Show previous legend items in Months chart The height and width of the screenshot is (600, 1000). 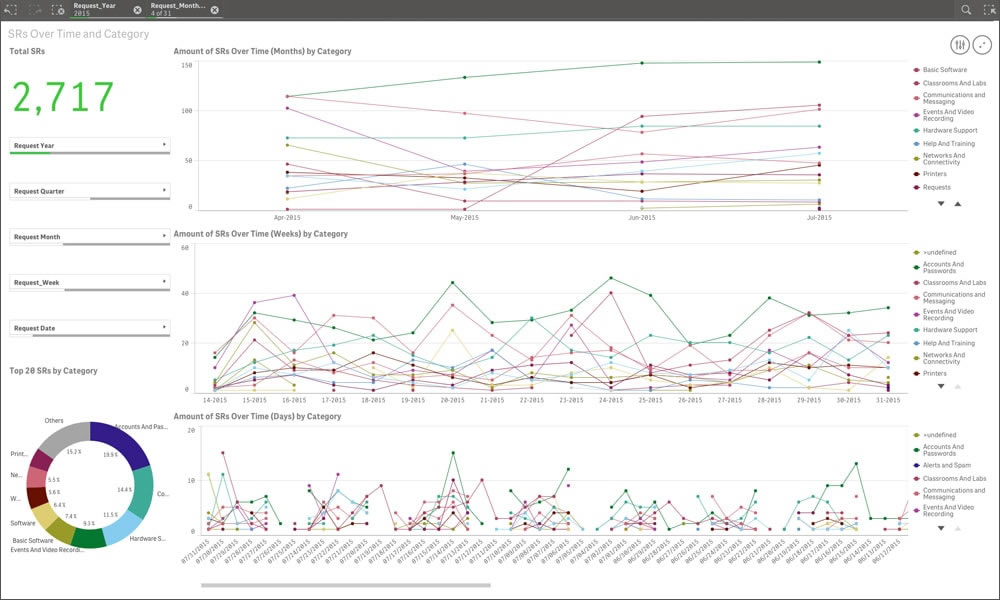coord(957,203)
